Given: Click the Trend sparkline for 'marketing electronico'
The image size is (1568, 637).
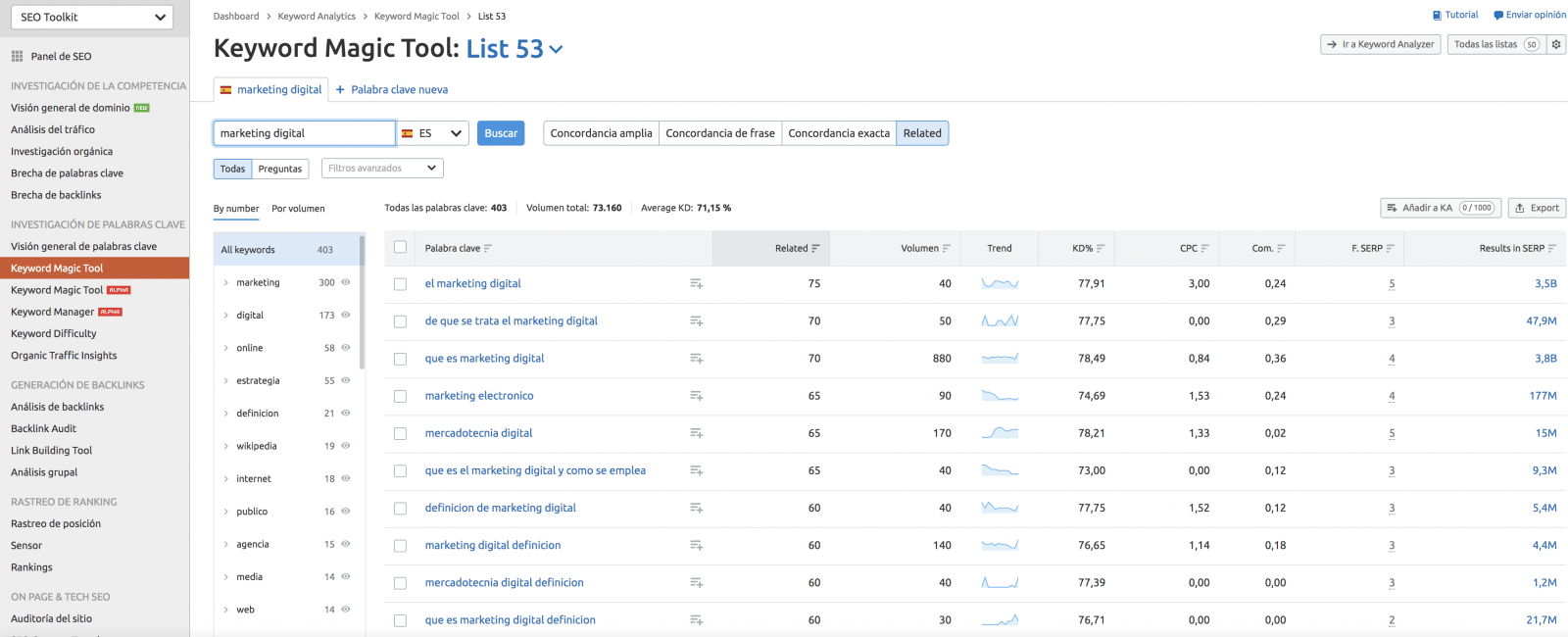Looking at the screenshot, I should (x=1000, y=396).
